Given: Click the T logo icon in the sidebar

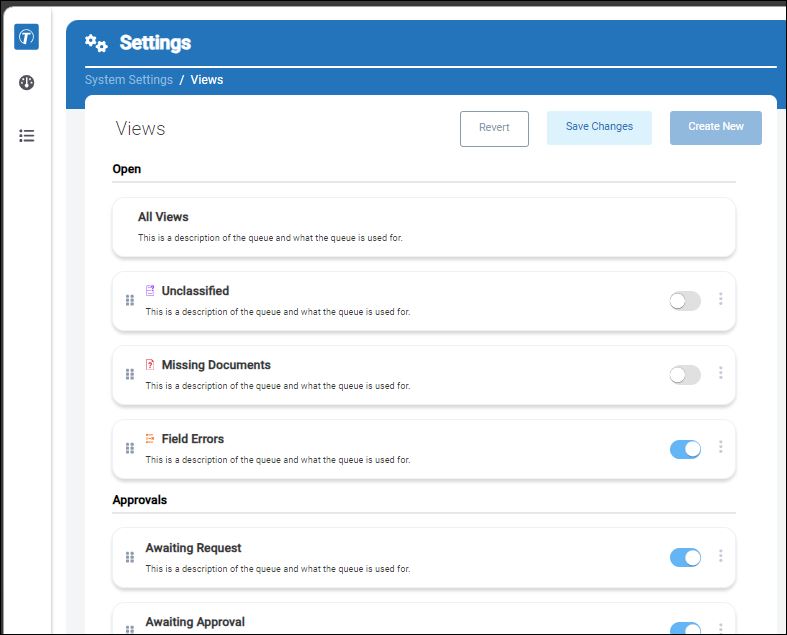Looking at the screenshot, I should pyautogui.click(x=27, y=37).
